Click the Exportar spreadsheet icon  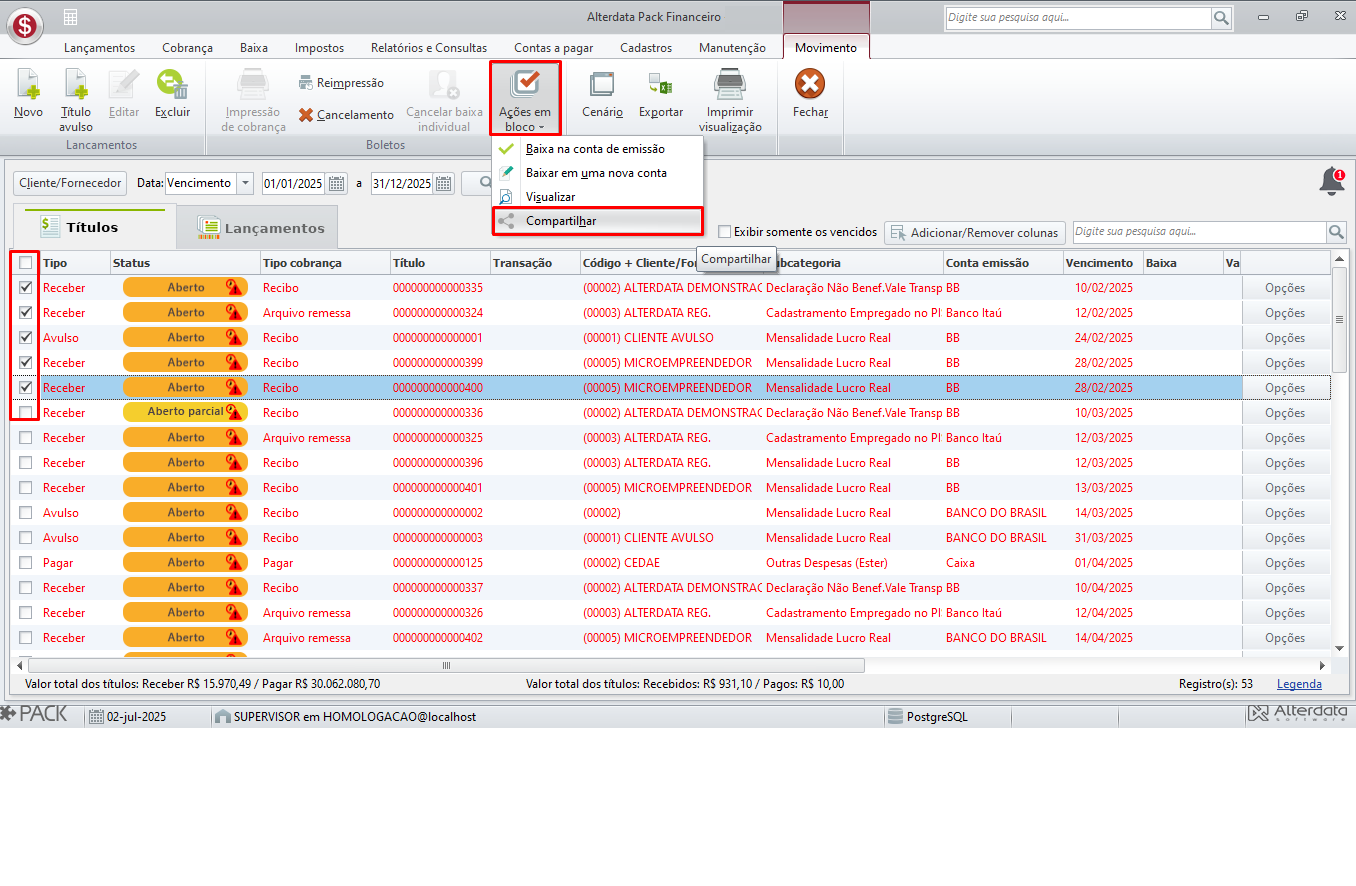[660, 85]
